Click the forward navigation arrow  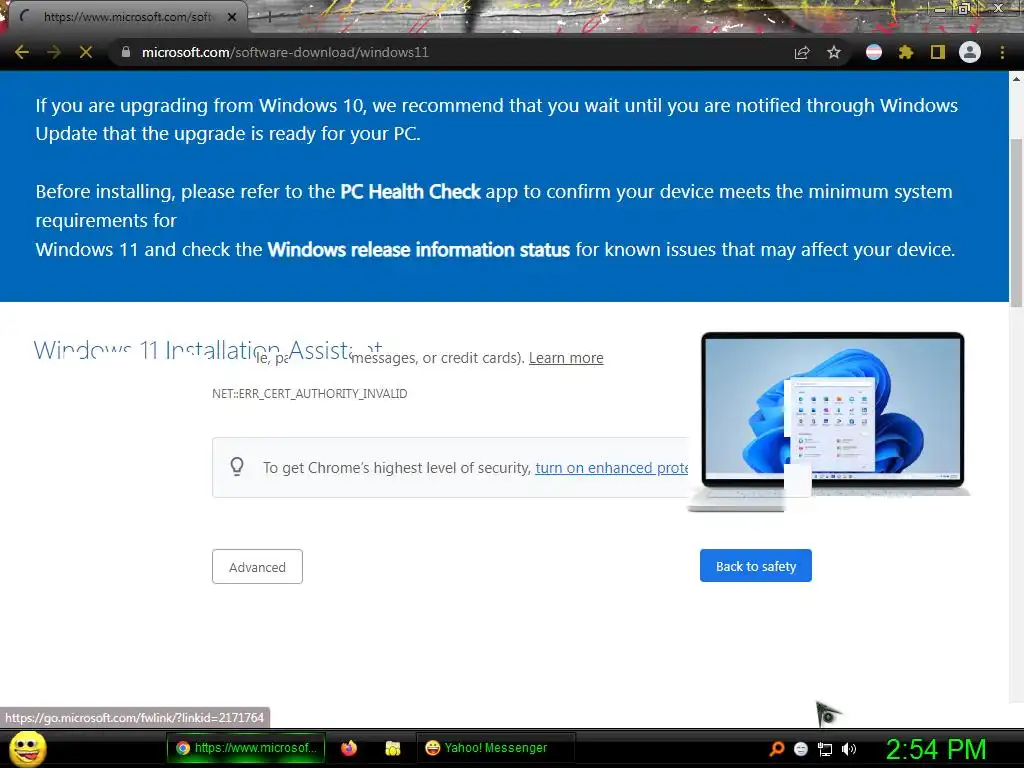coord(54,52)
